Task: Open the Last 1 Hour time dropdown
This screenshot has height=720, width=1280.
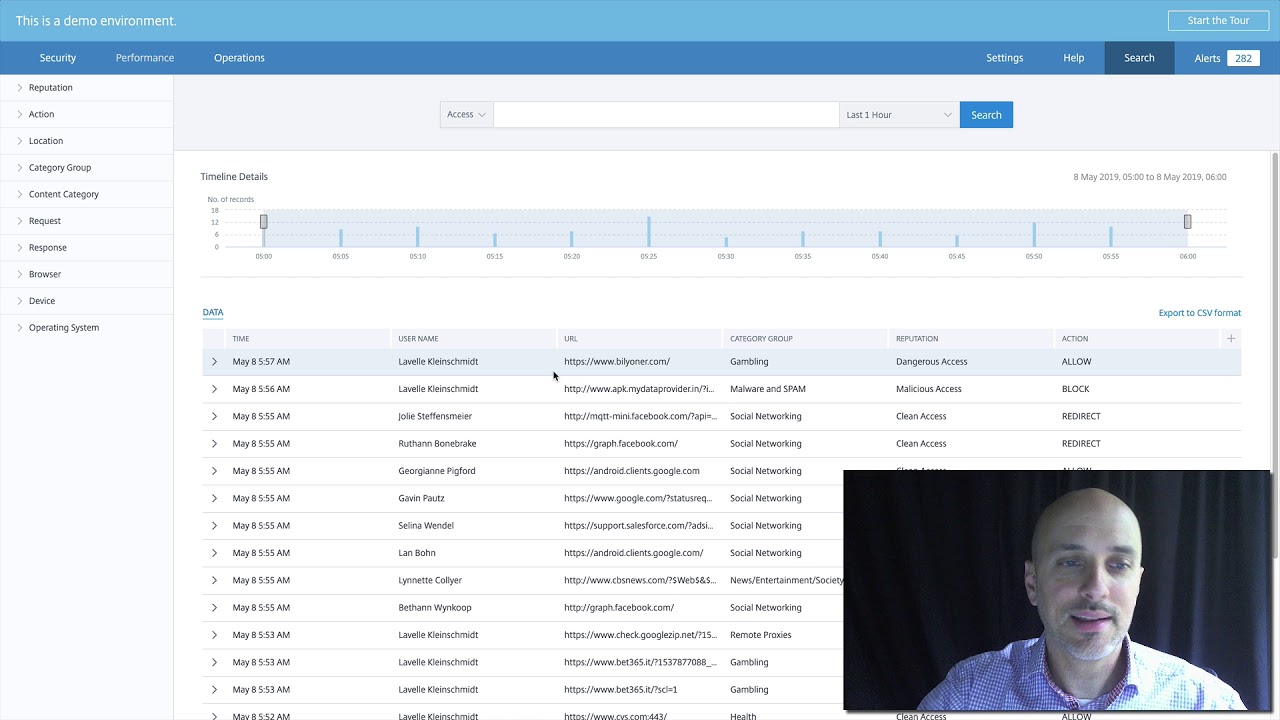Action: pyautogui.click(x=899, y=115)
